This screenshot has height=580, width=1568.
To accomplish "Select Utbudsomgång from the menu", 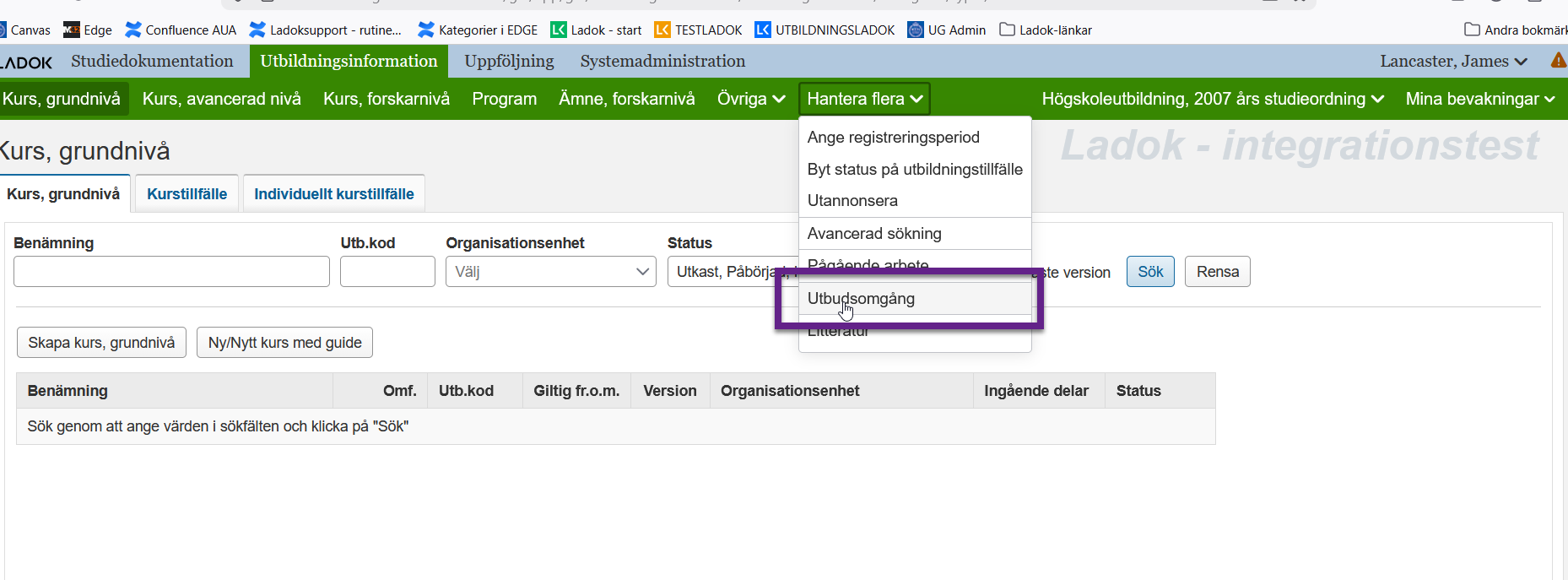I will [x=861, y=299].
